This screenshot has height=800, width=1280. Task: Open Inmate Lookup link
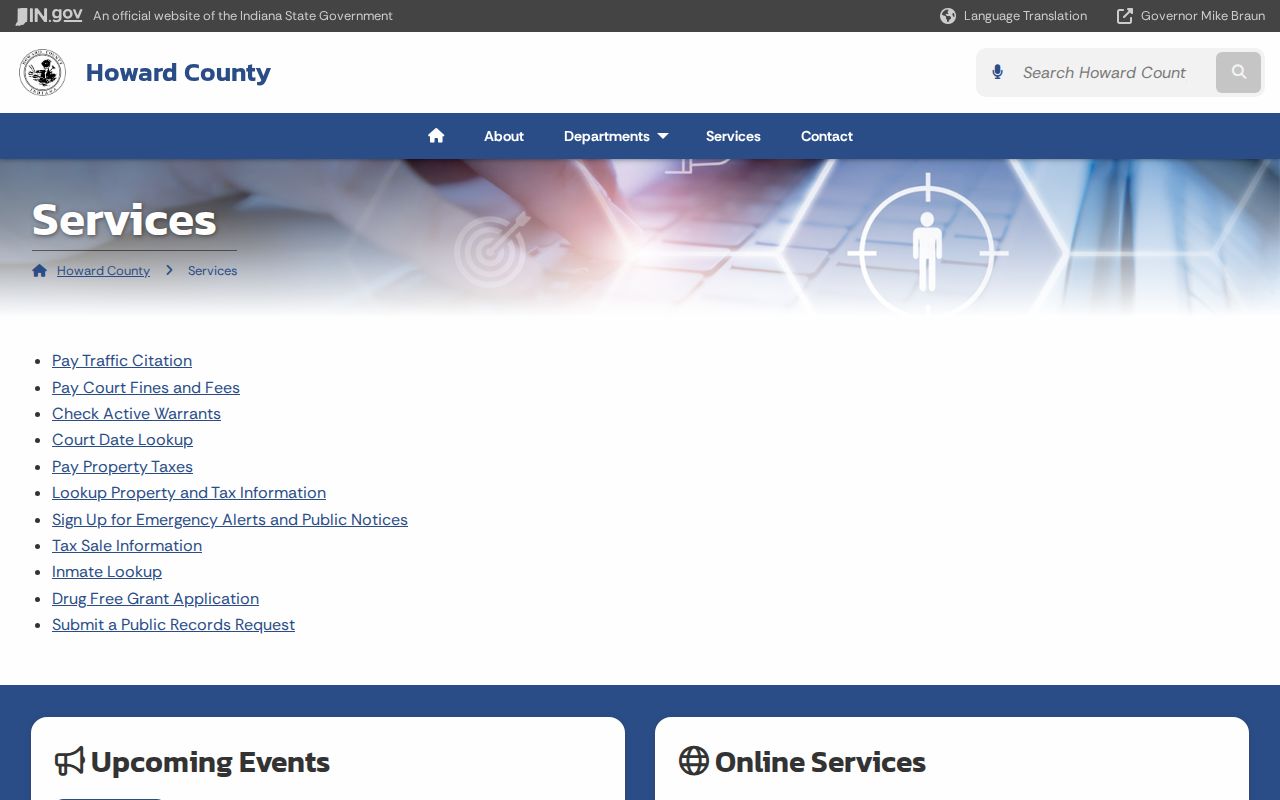click(x=107, y=572)
